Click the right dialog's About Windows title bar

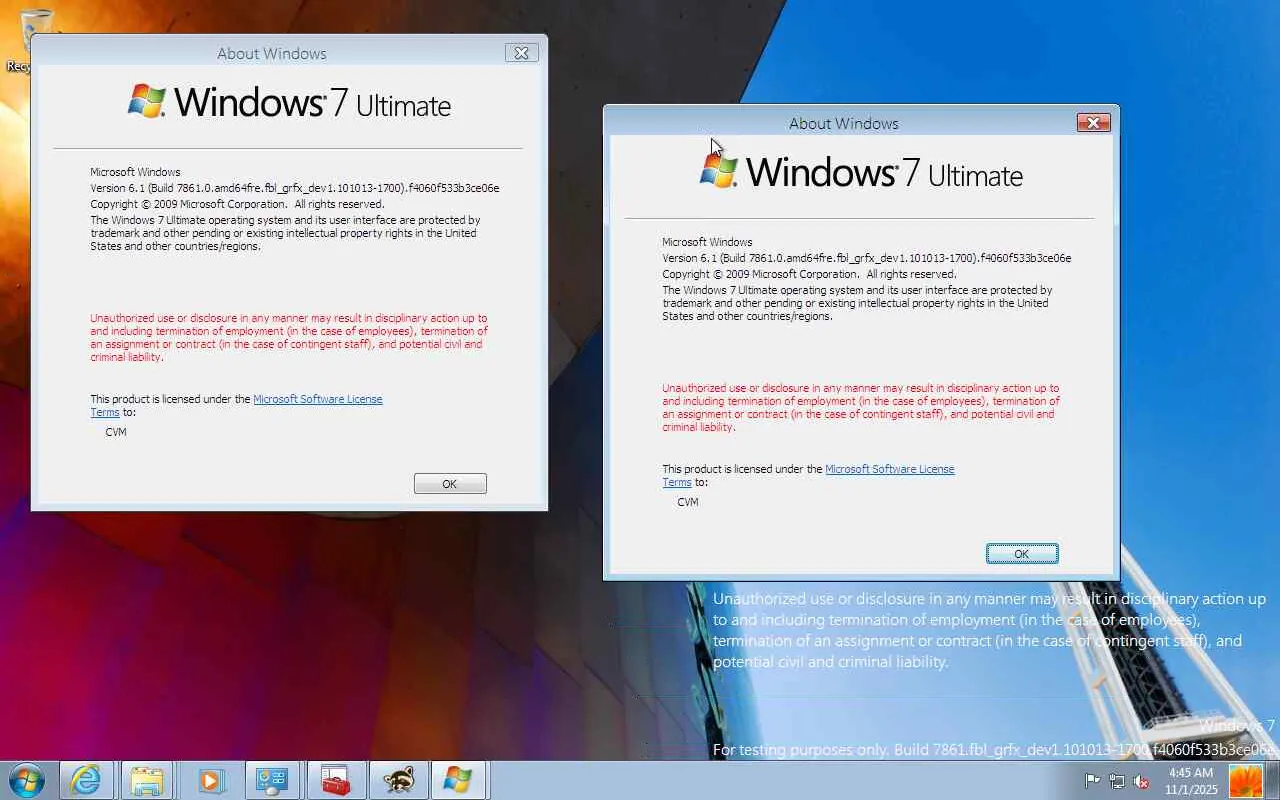(x=844, y=124)
